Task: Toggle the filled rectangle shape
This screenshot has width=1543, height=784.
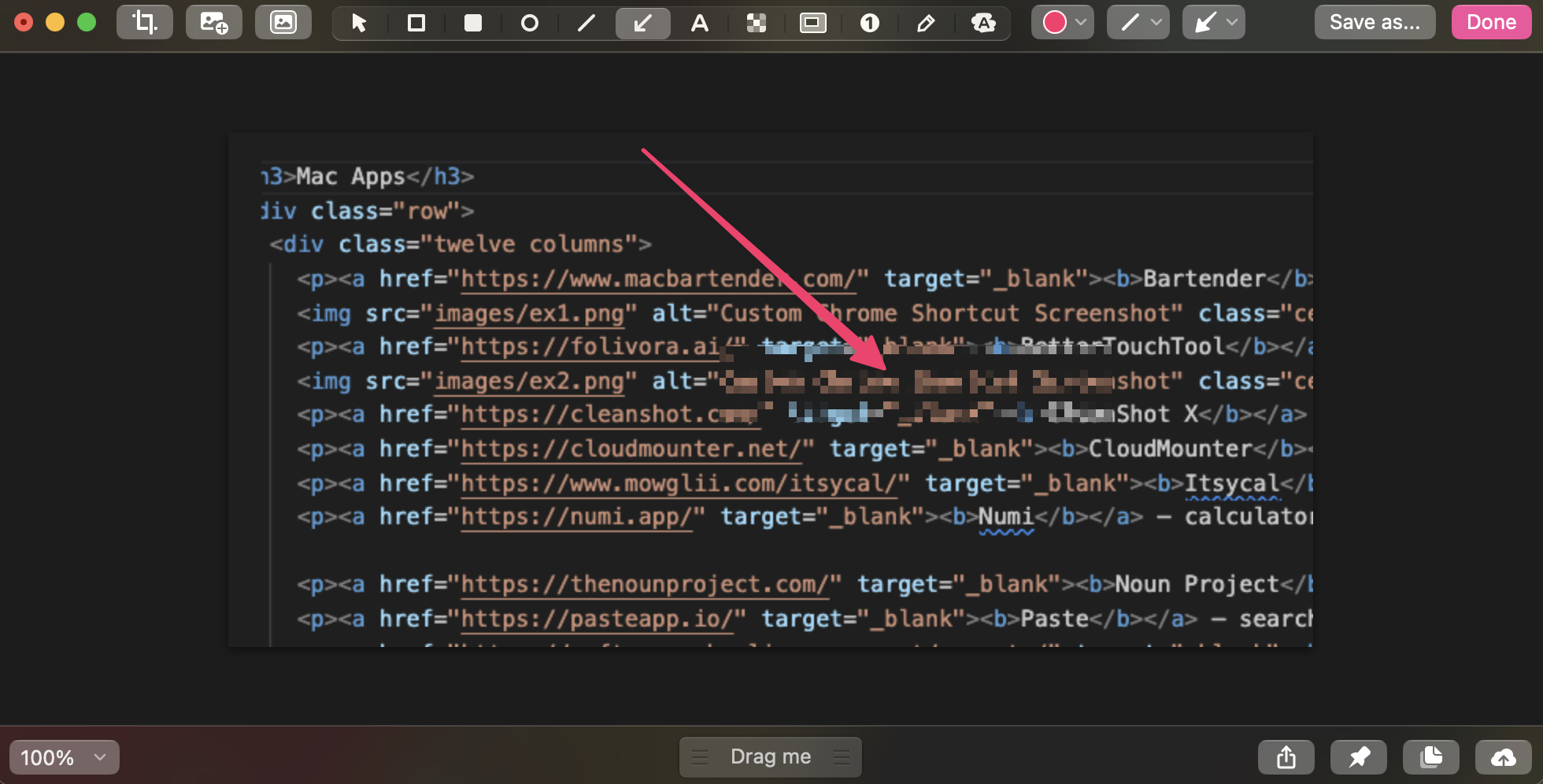Action: 472,22
